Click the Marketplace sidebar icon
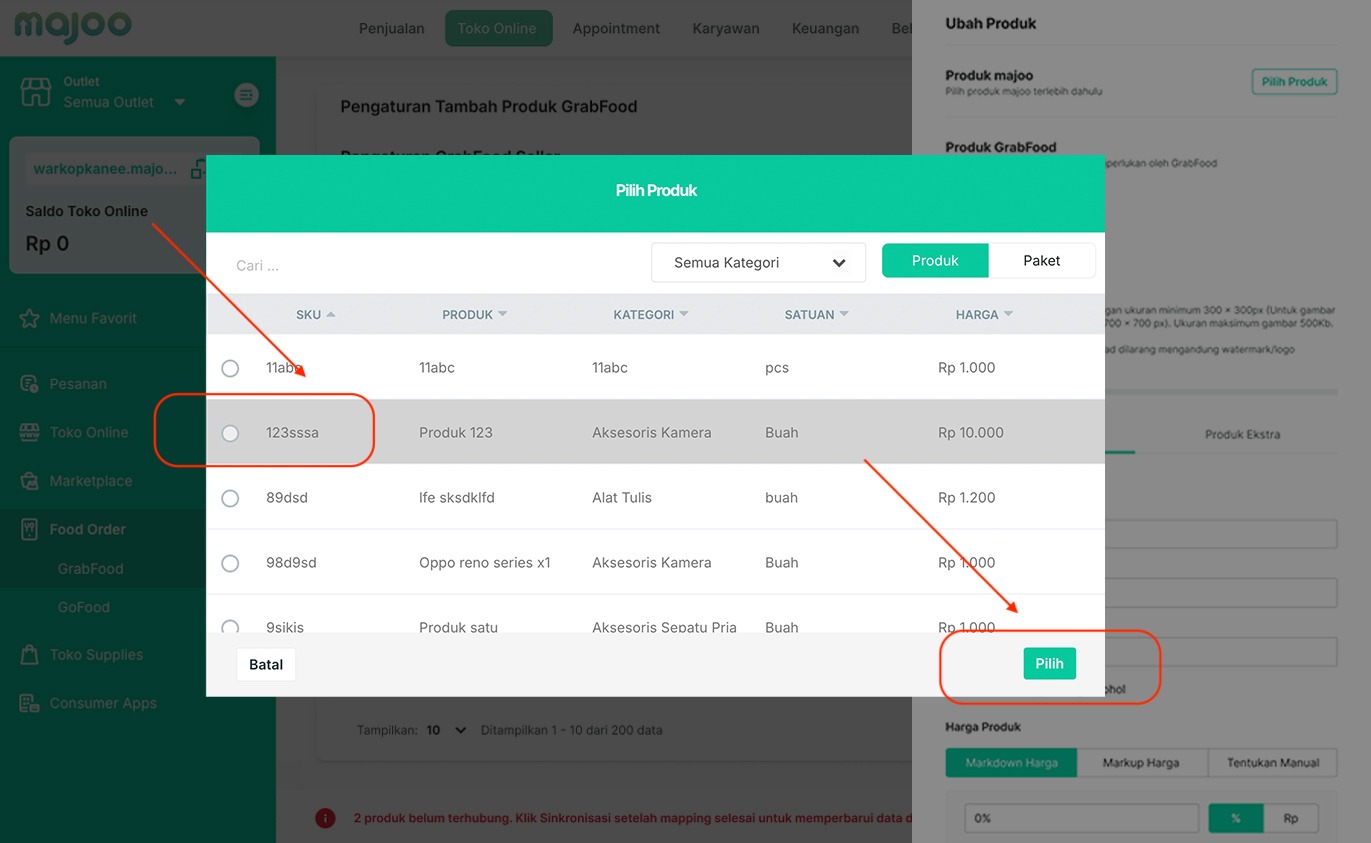Image resolution: width=1371 pixels, height=843 pixels. pos(30,481)
